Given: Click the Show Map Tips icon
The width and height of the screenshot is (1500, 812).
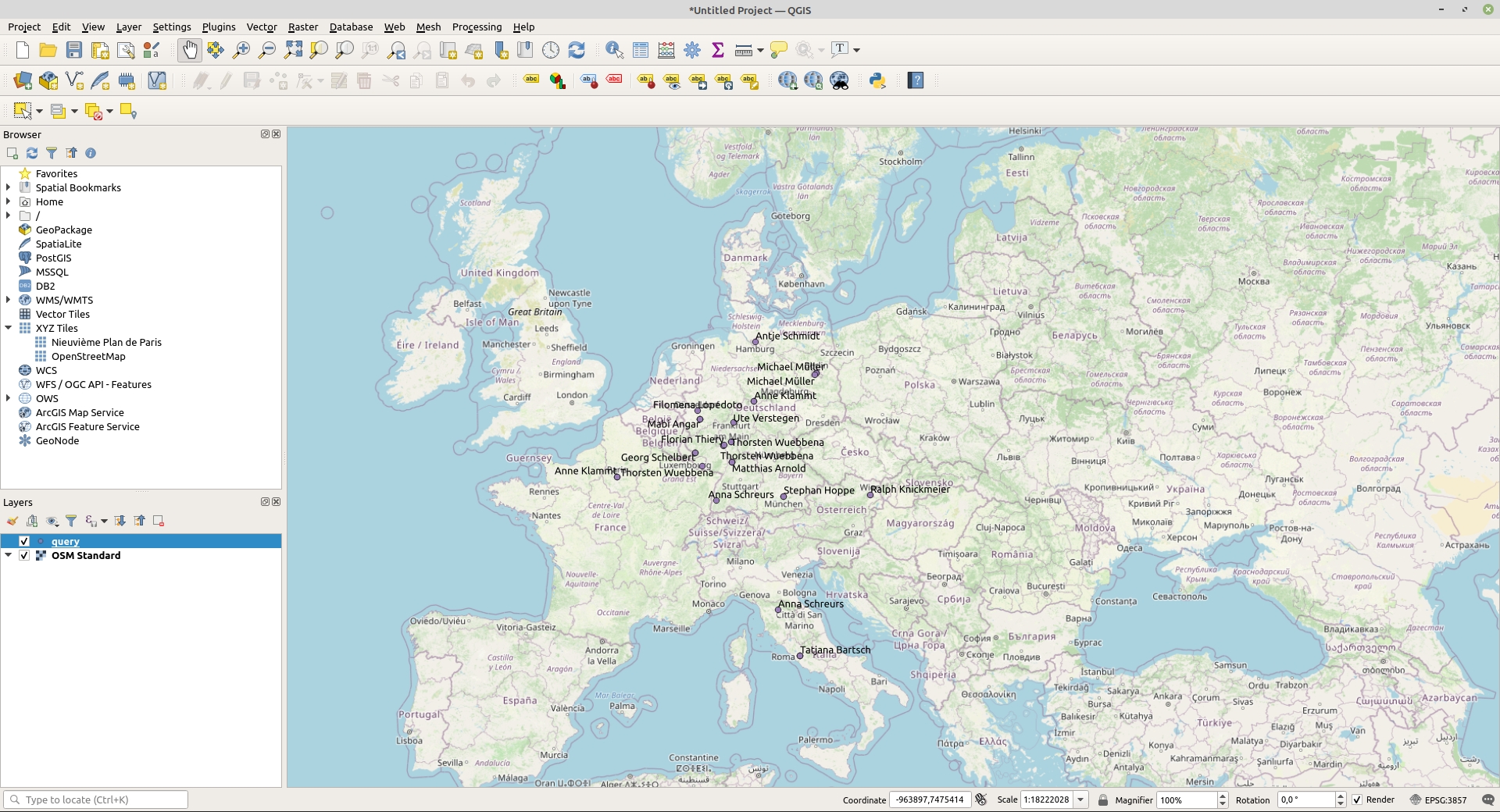Looking at the screenshot, I should (x=779, y=51).
